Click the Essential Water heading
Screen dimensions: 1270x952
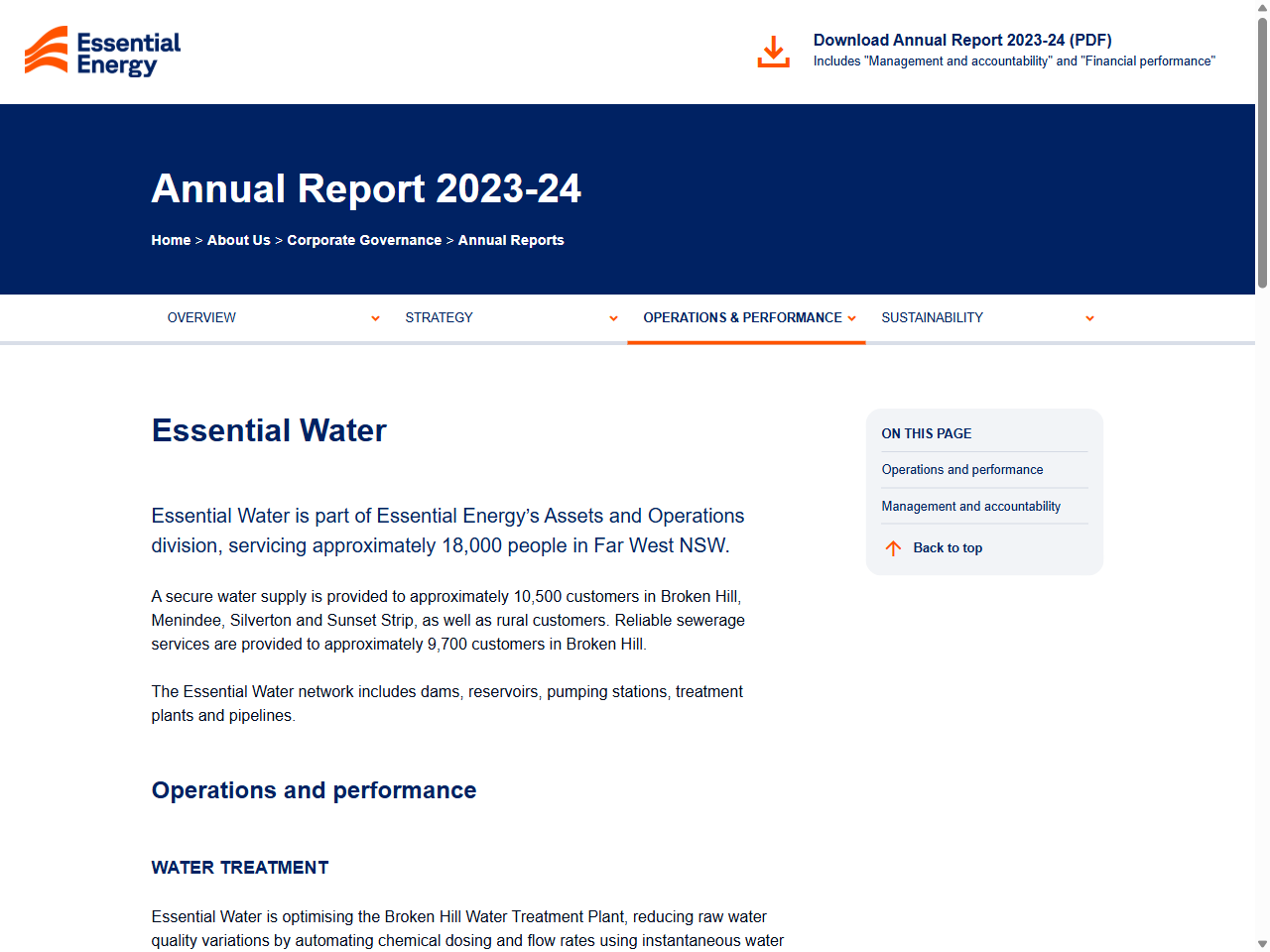(269, 430)
